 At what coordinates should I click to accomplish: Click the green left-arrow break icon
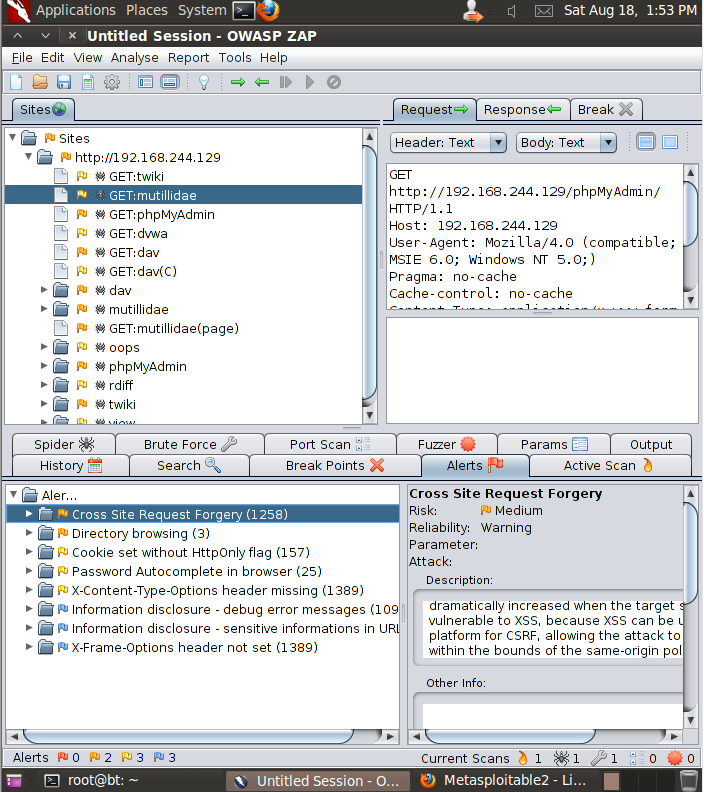pos(262,82)
